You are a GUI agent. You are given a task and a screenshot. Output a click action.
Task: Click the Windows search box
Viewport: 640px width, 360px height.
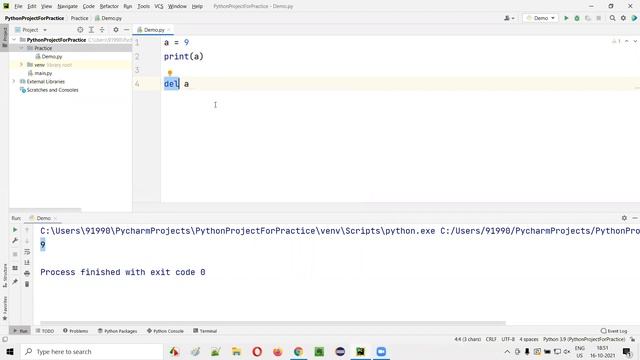click(x=92, y=351)
